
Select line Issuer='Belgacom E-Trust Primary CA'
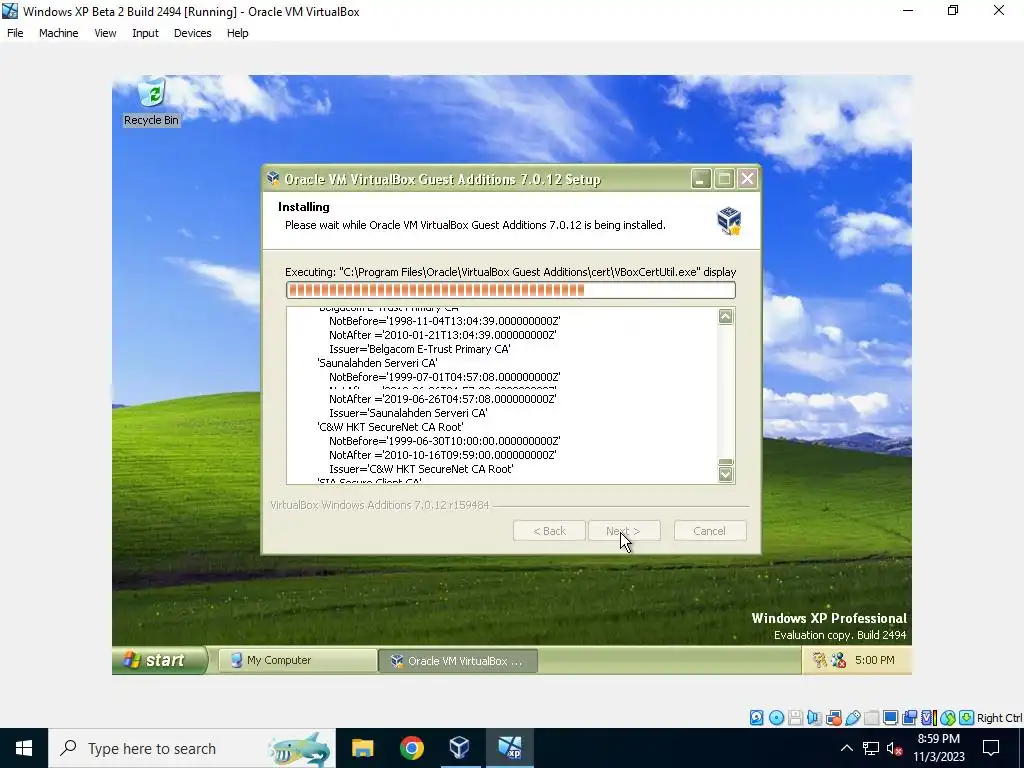pyautogui.click(x=420, y=349)
